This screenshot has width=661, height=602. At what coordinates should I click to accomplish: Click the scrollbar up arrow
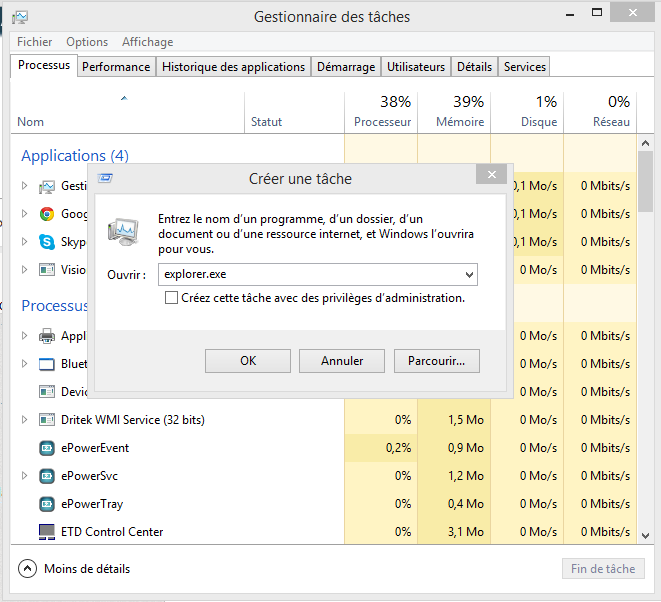[x=645, y=143]
